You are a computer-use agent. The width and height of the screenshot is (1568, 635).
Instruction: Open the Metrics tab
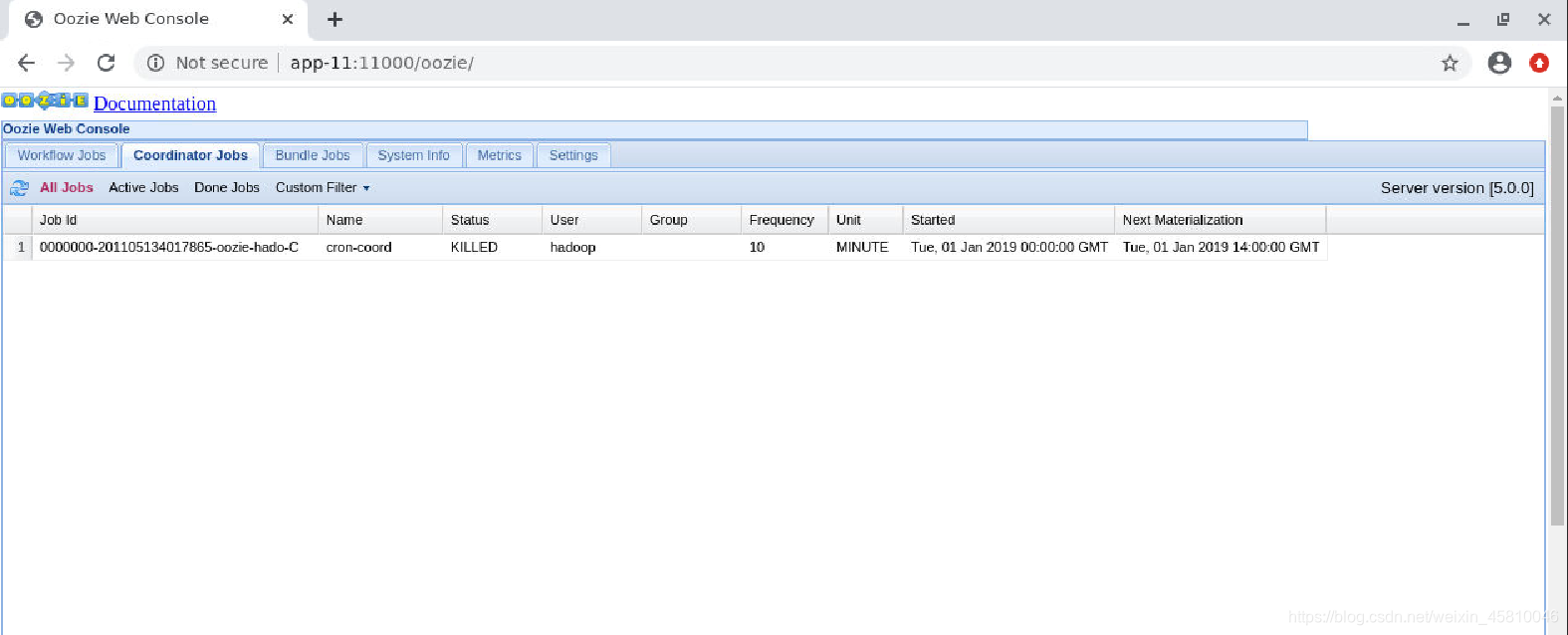pyautogui.click(x=499, y=155)
